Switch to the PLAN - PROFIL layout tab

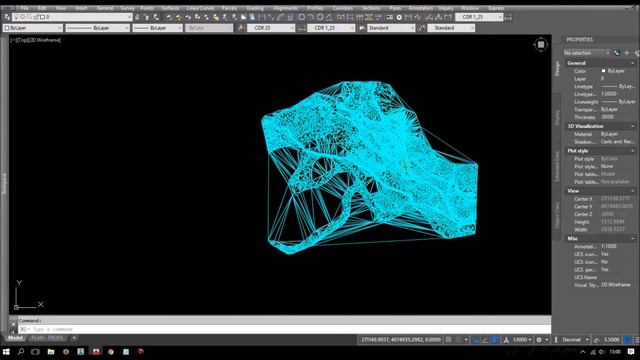click(47, 338)
